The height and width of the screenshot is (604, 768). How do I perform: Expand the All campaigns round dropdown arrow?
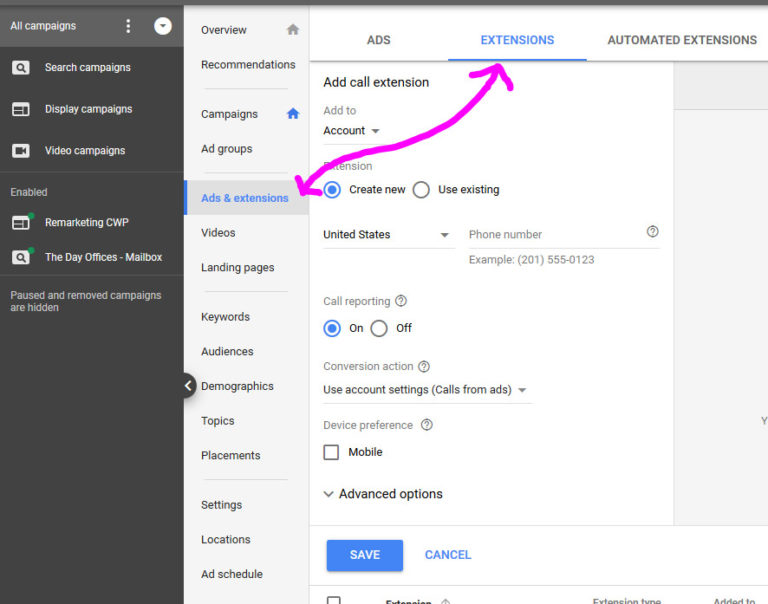click(x=163, y=26)
